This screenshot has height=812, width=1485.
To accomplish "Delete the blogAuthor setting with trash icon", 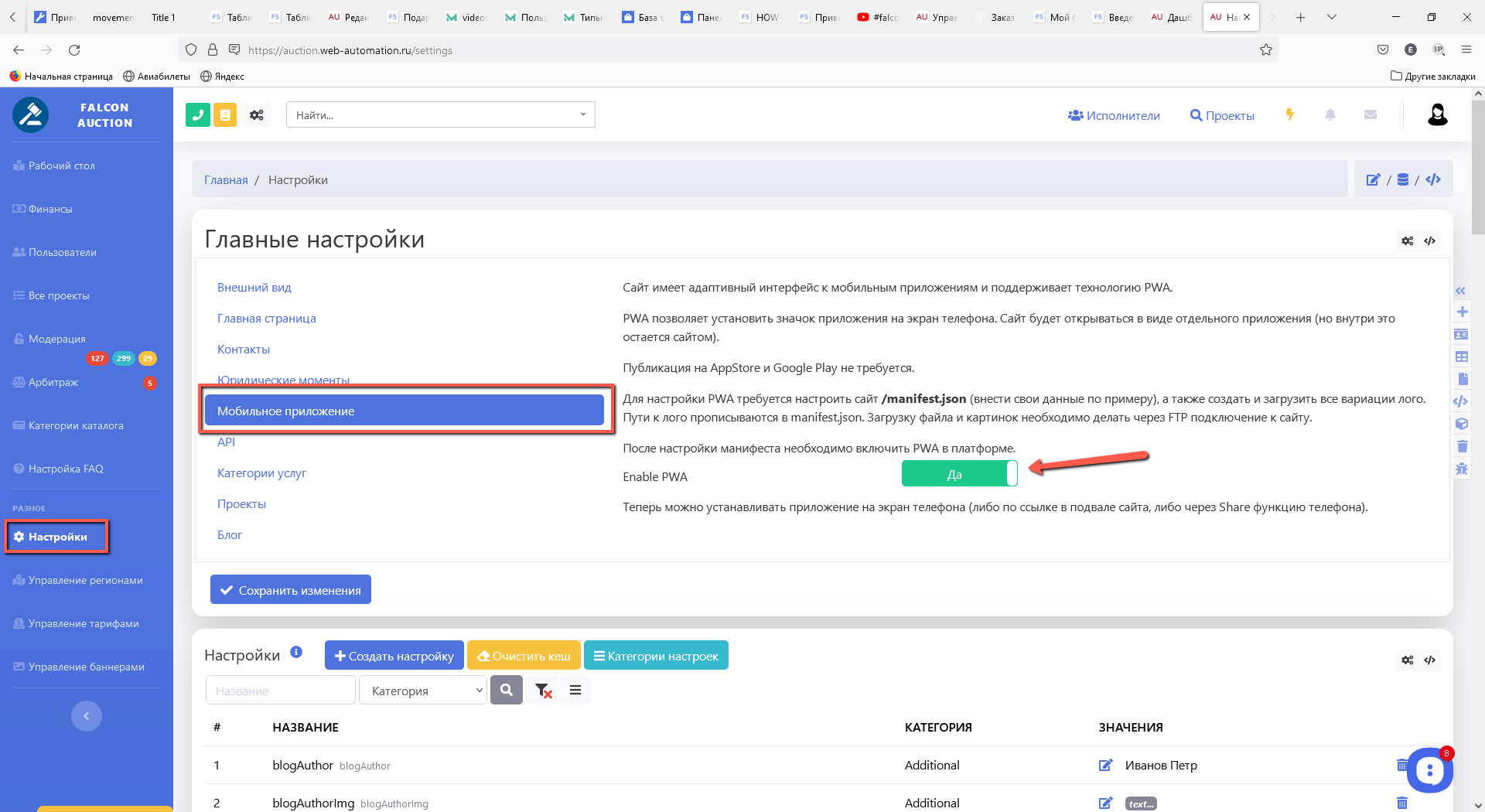I will pos(1401,765).
